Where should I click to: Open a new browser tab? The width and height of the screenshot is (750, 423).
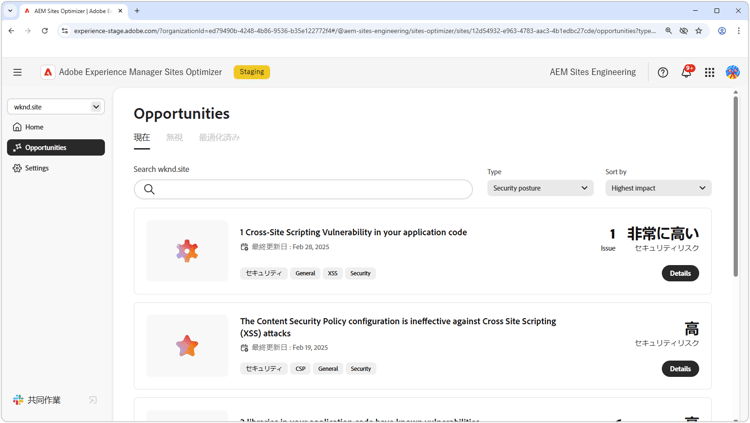pos(137,11)
